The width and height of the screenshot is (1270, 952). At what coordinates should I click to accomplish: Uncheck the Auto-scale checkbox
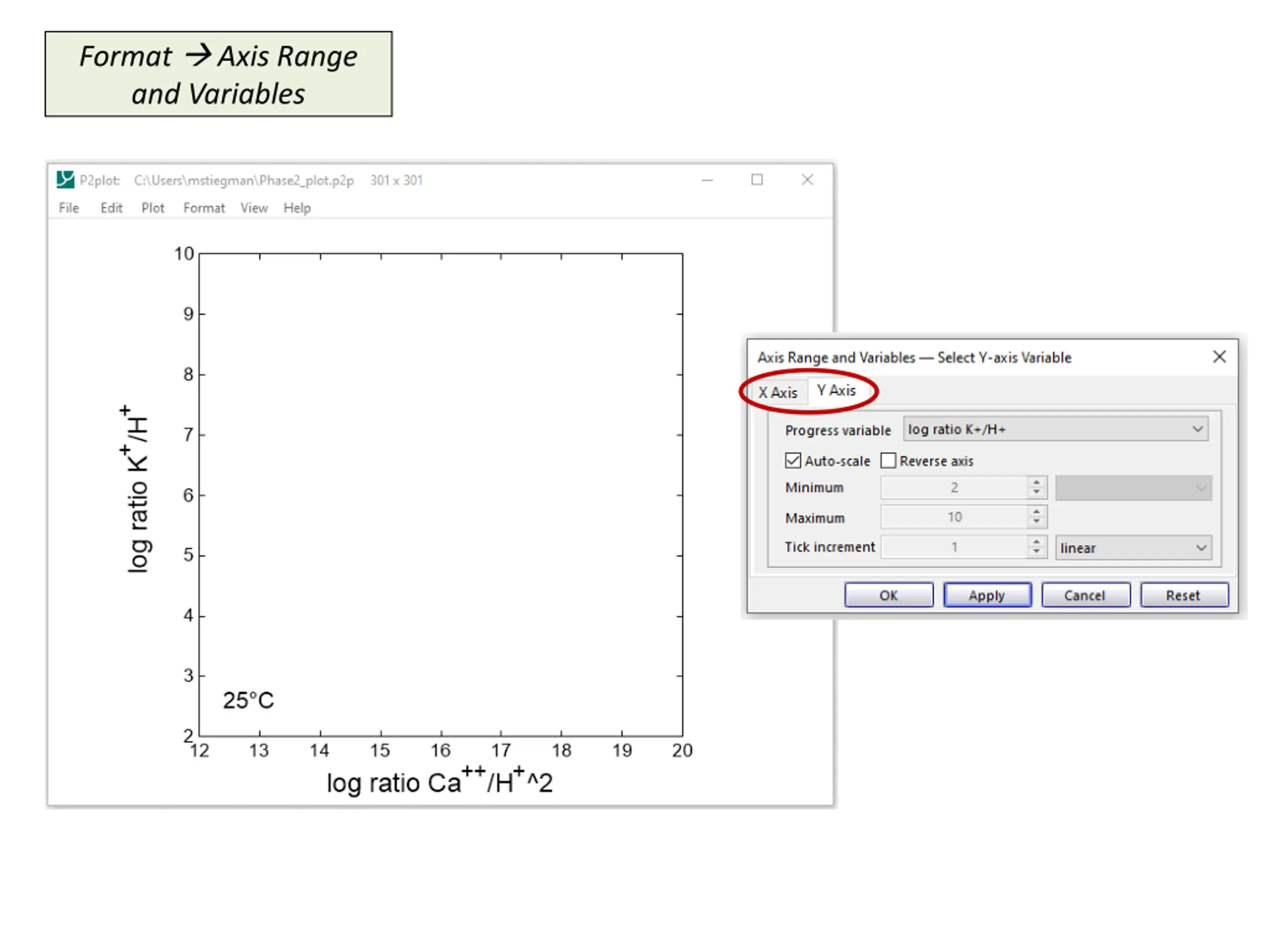(793, 460)
